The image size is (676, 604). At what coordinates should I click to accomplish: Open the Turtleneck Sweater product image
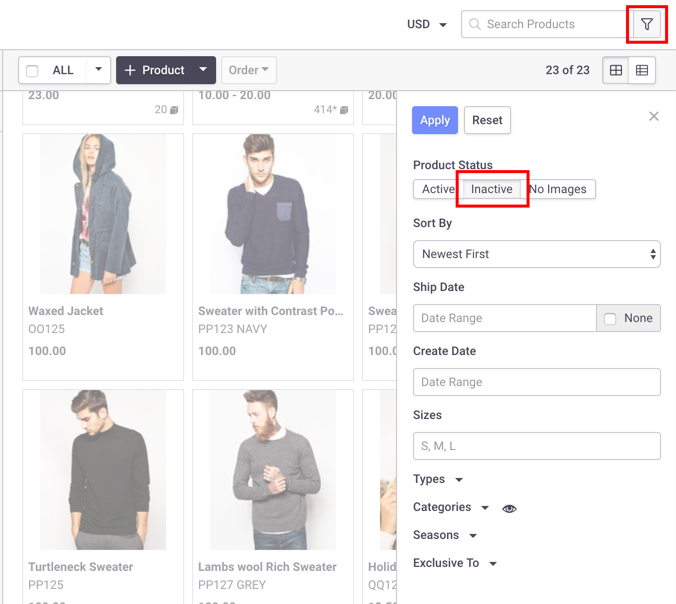[x=103, y=470]
